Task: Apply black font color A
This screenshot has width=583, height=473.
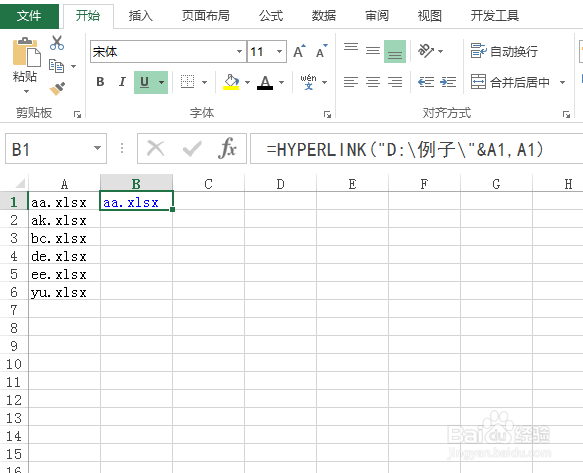Action: 265,82
